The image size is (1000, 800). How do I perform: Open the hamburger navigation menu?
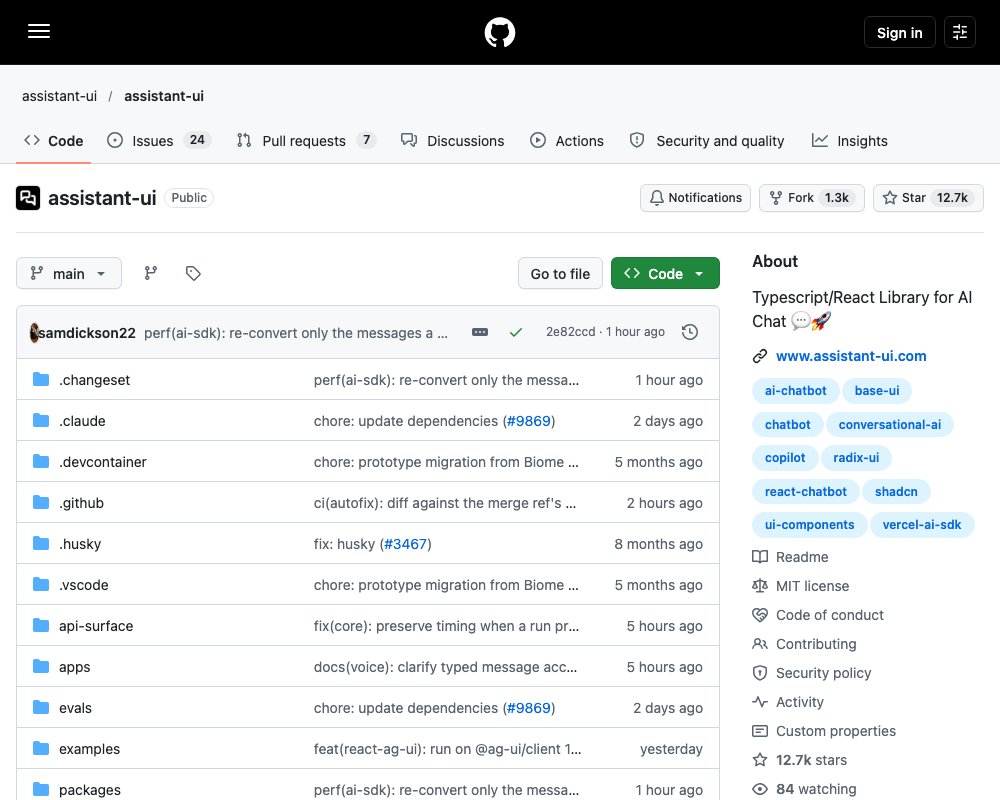[x=39, y=31]
